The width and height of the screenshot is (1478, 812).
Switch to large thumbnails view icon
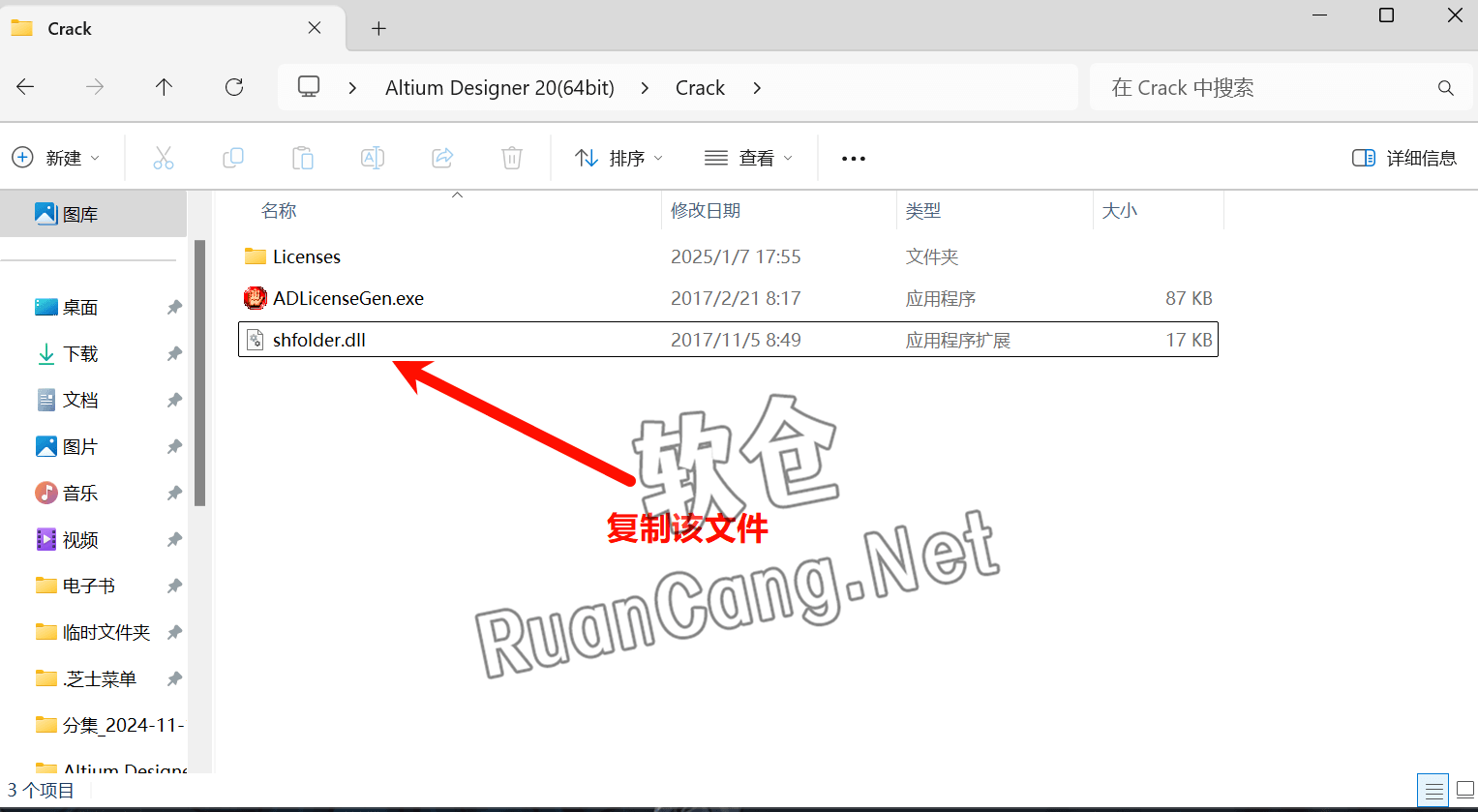pos(1465,791)
